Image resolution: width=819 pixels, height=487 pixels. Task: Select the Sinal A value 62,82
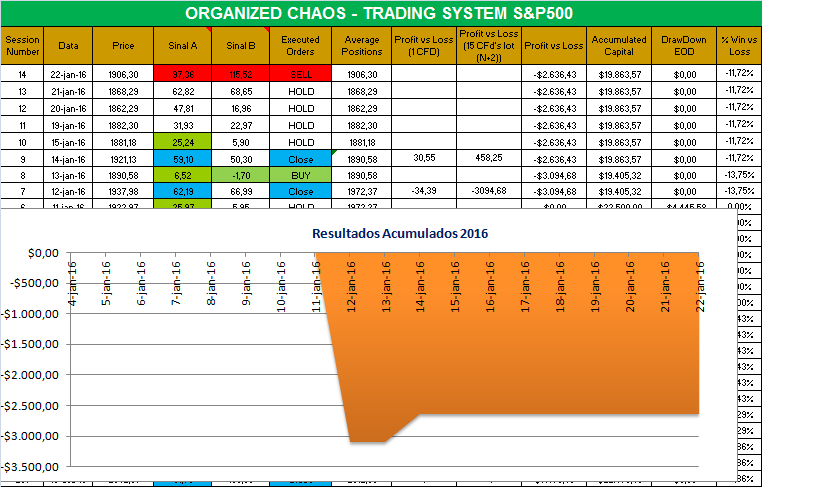pyautogui.click(x=183, y=91)
